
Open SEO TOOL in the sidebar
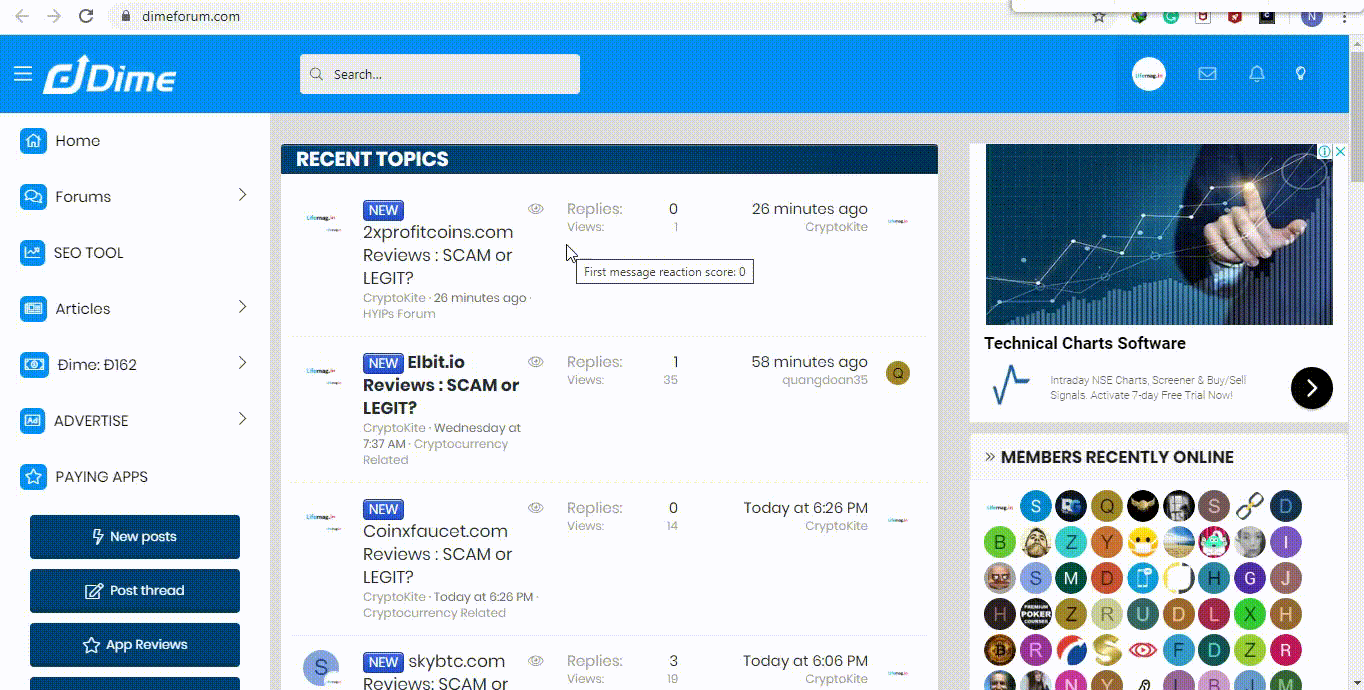click(89, 253)
